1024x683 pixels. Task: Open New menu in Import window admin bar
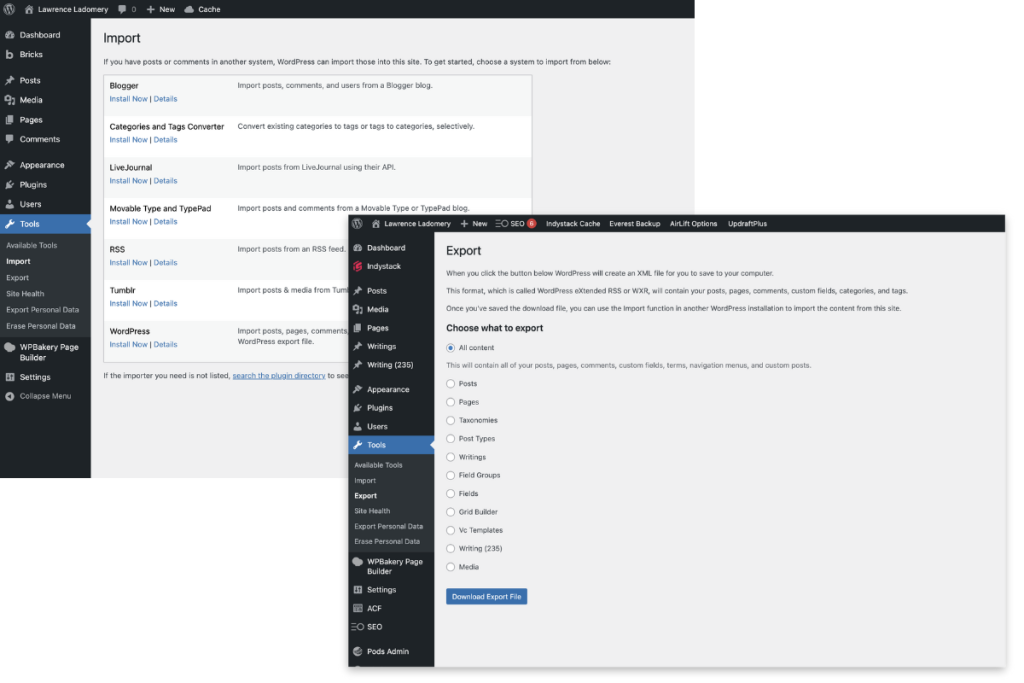pyautogui.click(x=161, y=9)
